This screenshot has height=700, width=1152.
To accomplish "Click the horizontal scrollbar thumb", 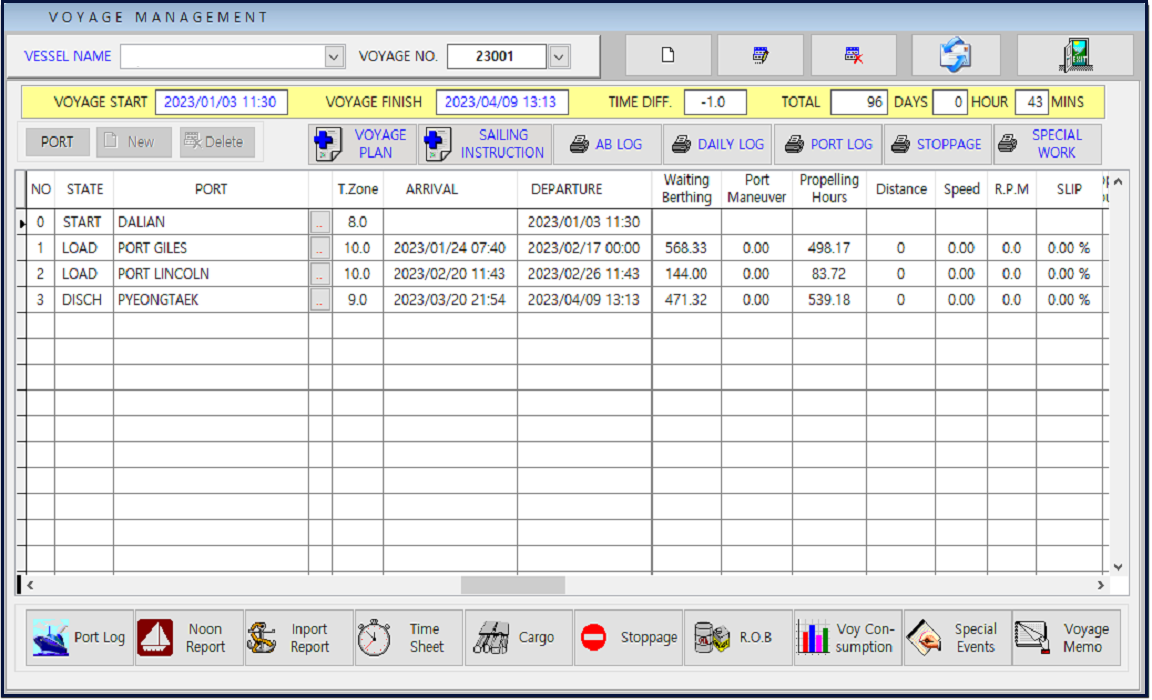I will coord(513,585).
